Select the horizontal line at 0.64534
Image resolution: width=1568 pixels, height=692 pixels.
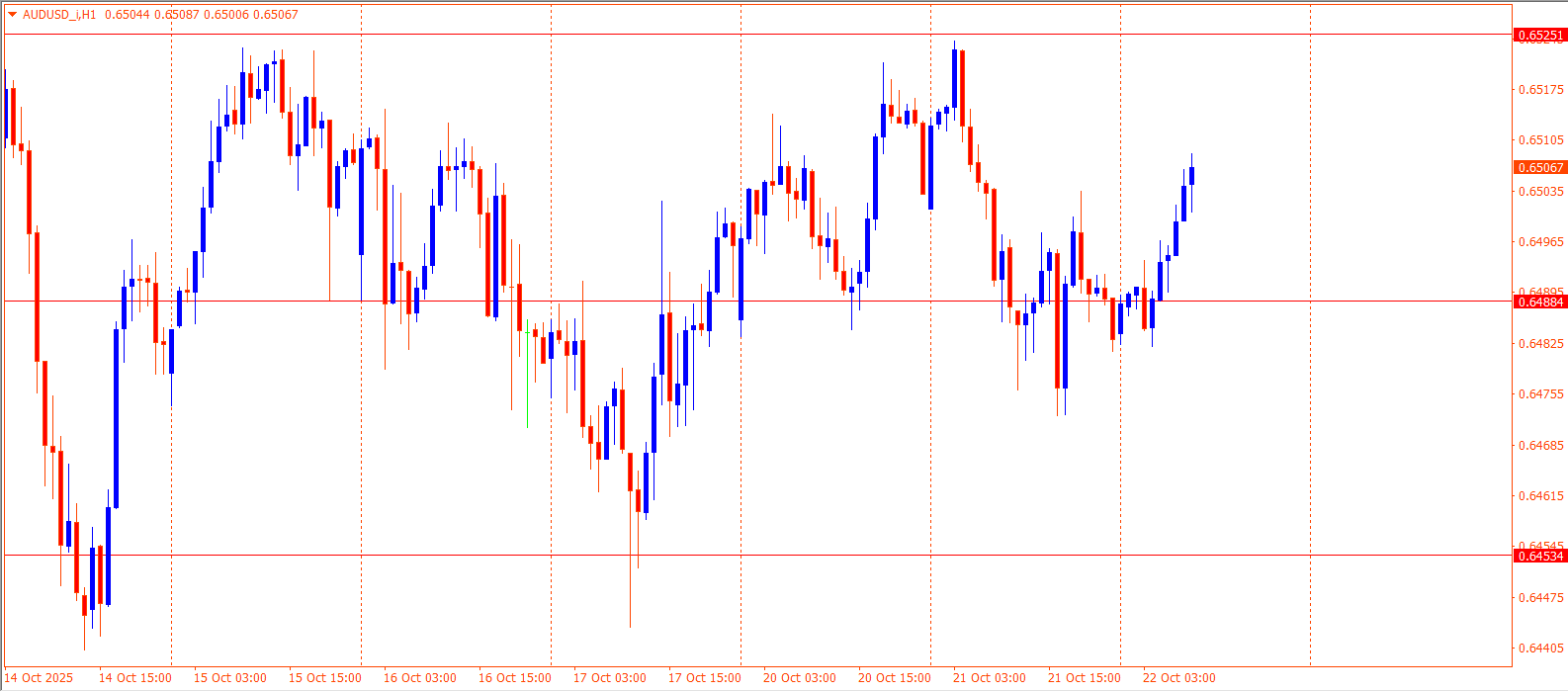click(791, 555)
